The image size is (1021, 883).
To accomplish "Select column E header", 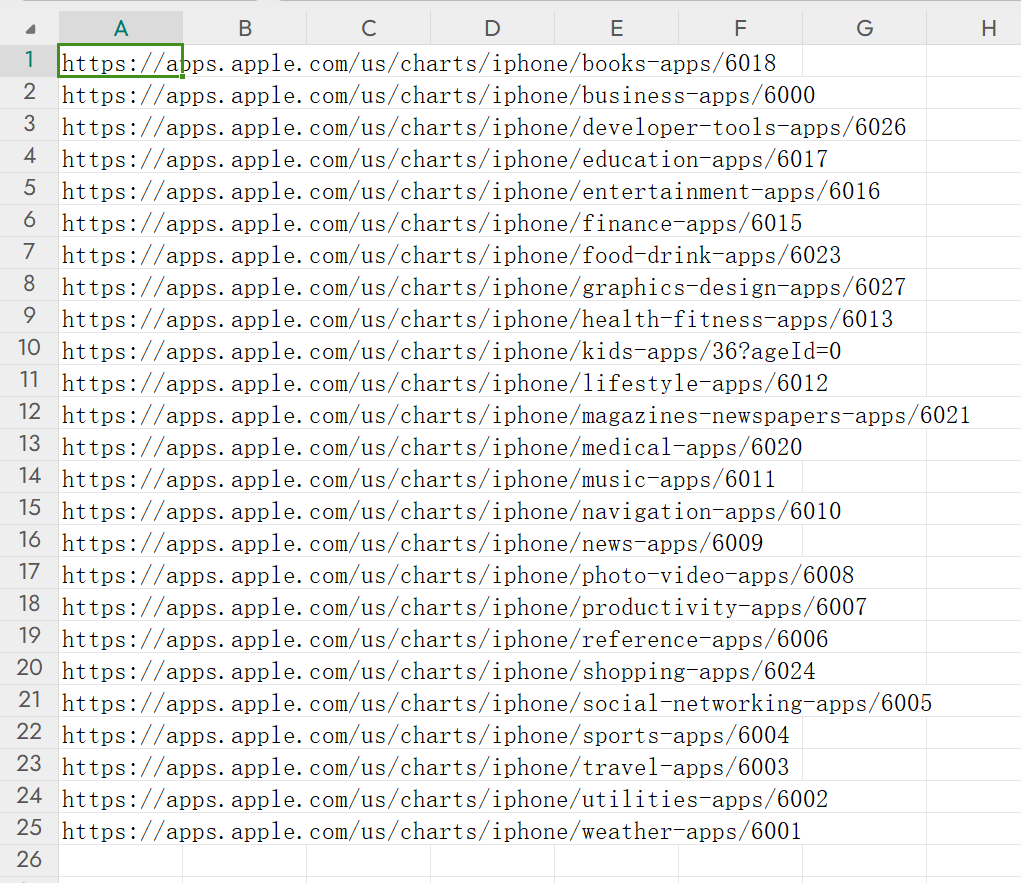I will click(x=617, y=28).
